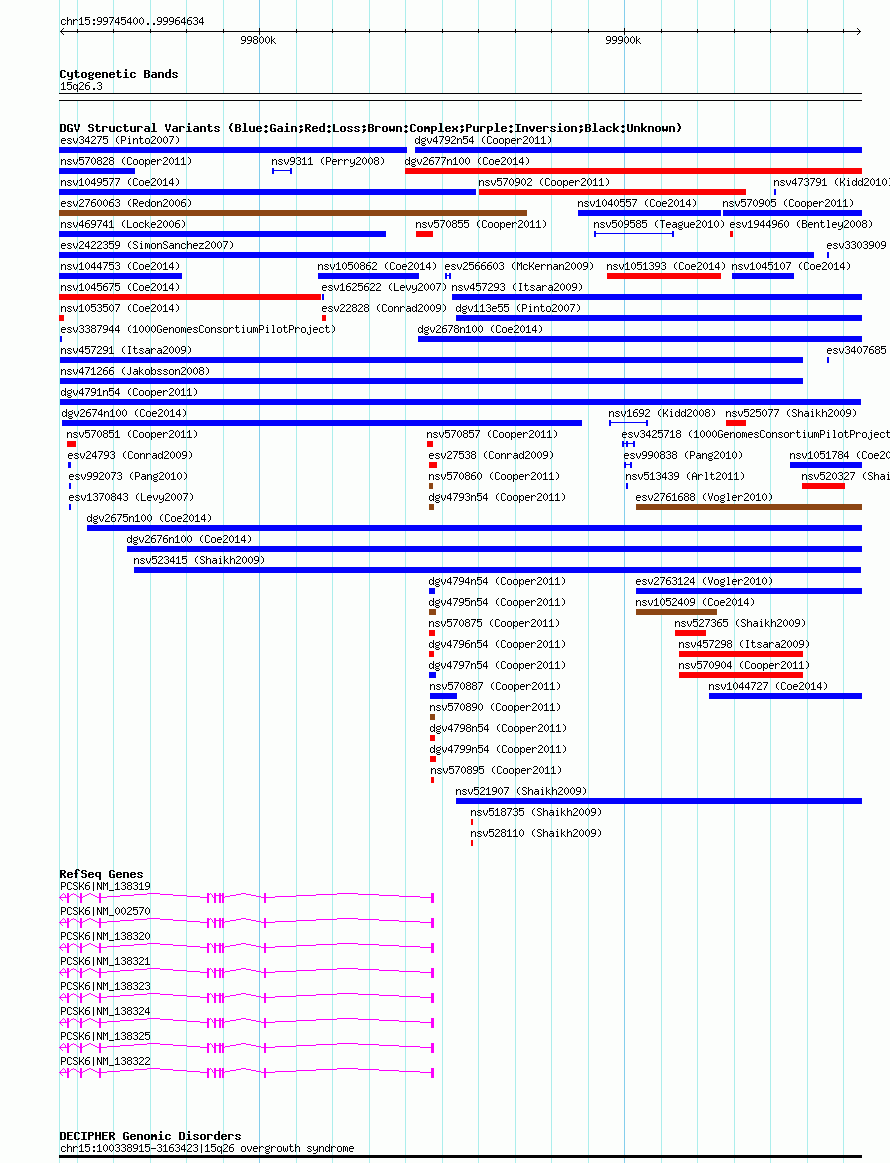Click the dgv2676n100 (Coe2014) label

pyautogui.click(x=189, y=539)
